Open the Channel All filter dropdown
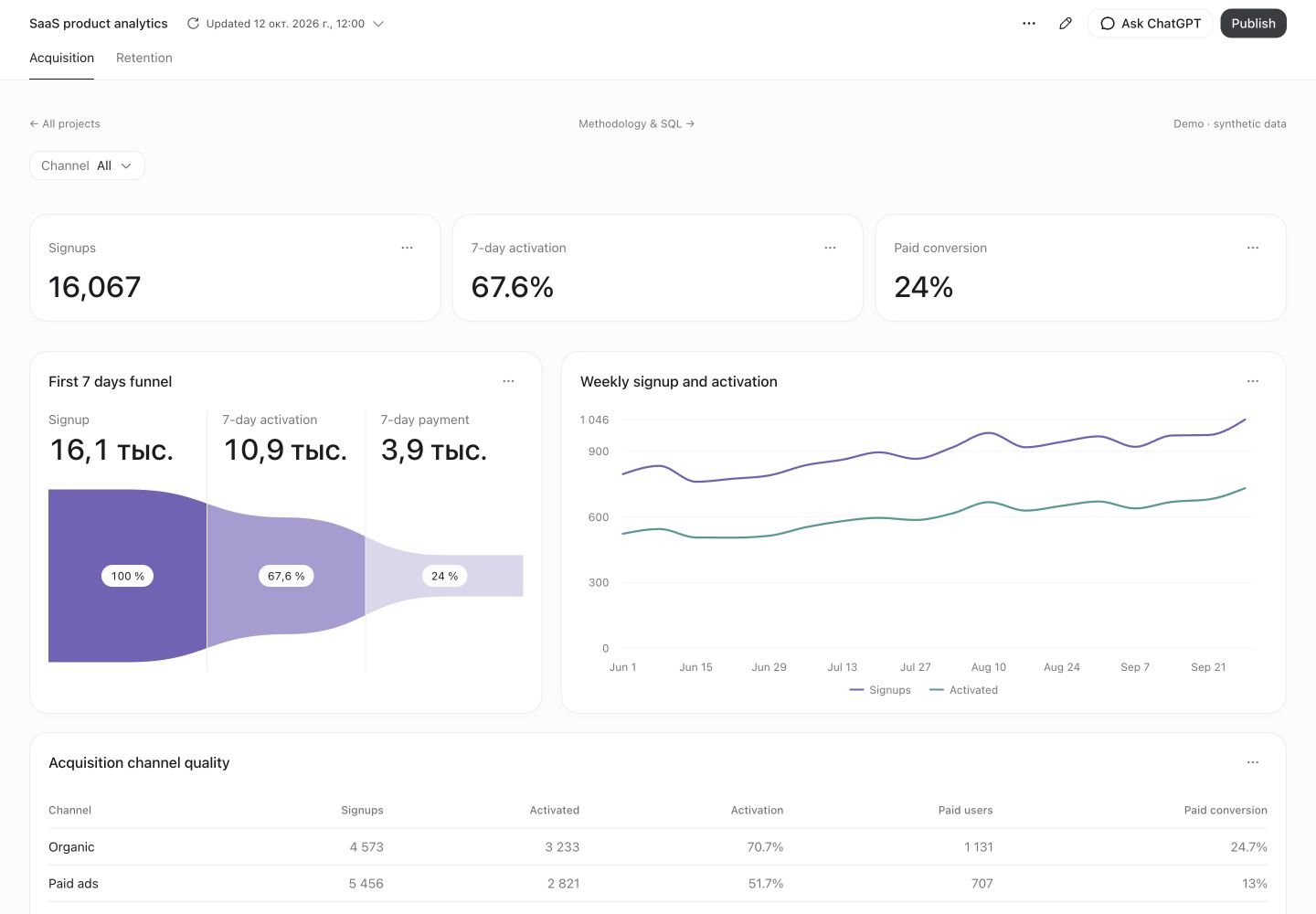 [x=87, y=165]
